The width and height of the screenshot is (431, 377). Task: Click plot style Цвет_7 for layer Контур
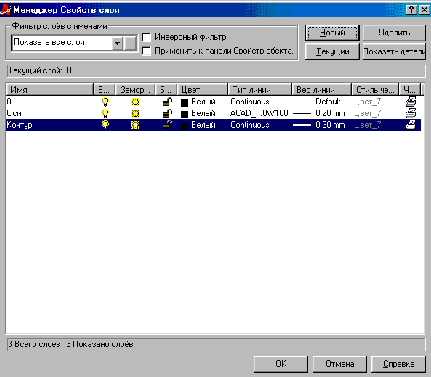[368, 125]
